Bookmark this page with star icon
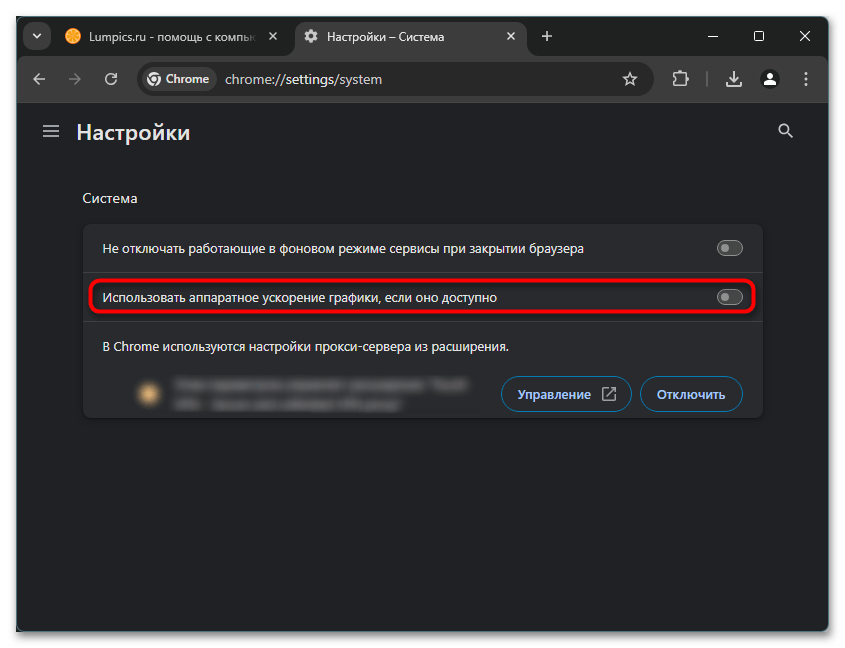This screenshot has width=845, height=648. click(629, 79)
